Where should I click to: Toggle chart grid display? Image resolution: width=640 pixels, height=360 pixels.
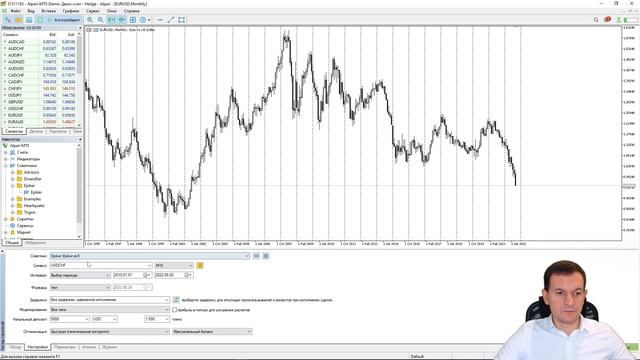coord(133,20)
